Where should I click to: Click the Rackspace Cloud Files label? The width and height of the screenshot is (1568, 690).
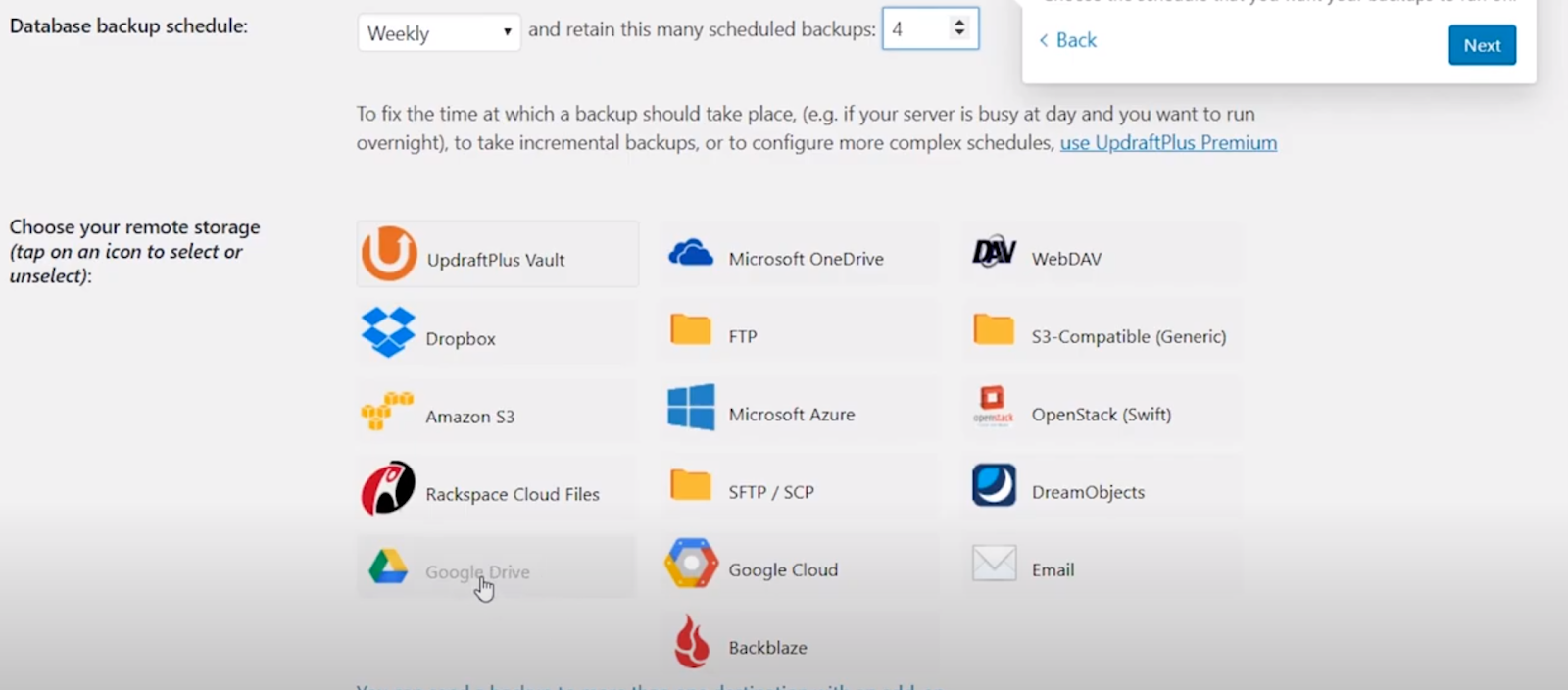[x=513, y=495]
